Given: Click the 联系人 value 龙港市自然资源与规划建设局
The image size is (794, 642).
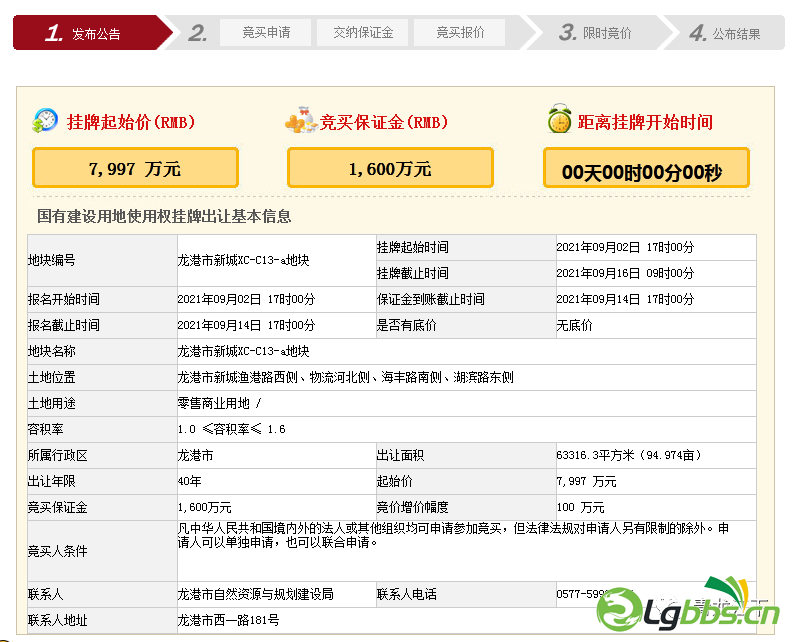Looking at the screenshot, I should coord(255,594).
